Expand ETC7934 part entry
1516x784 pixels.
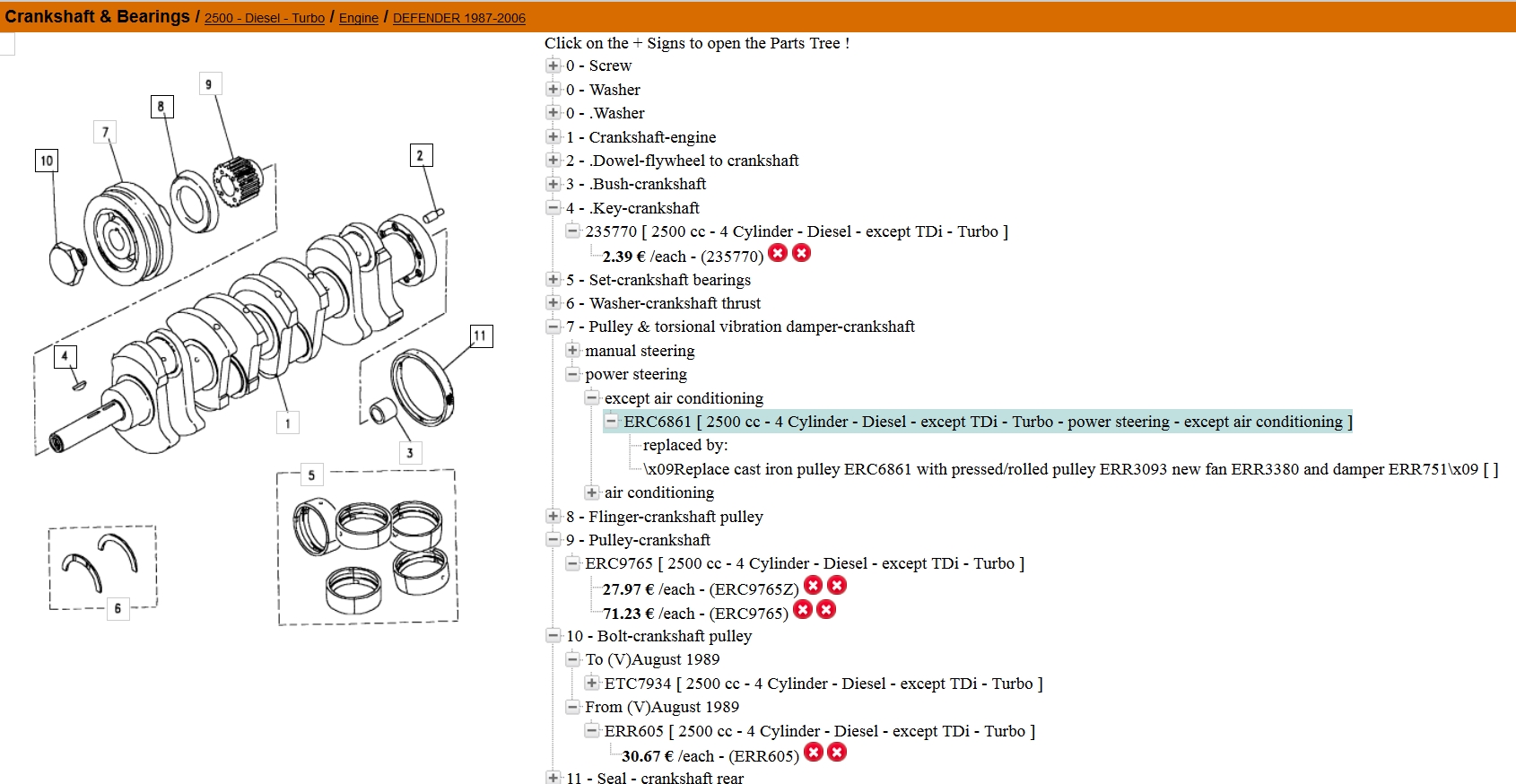[591, 683]
